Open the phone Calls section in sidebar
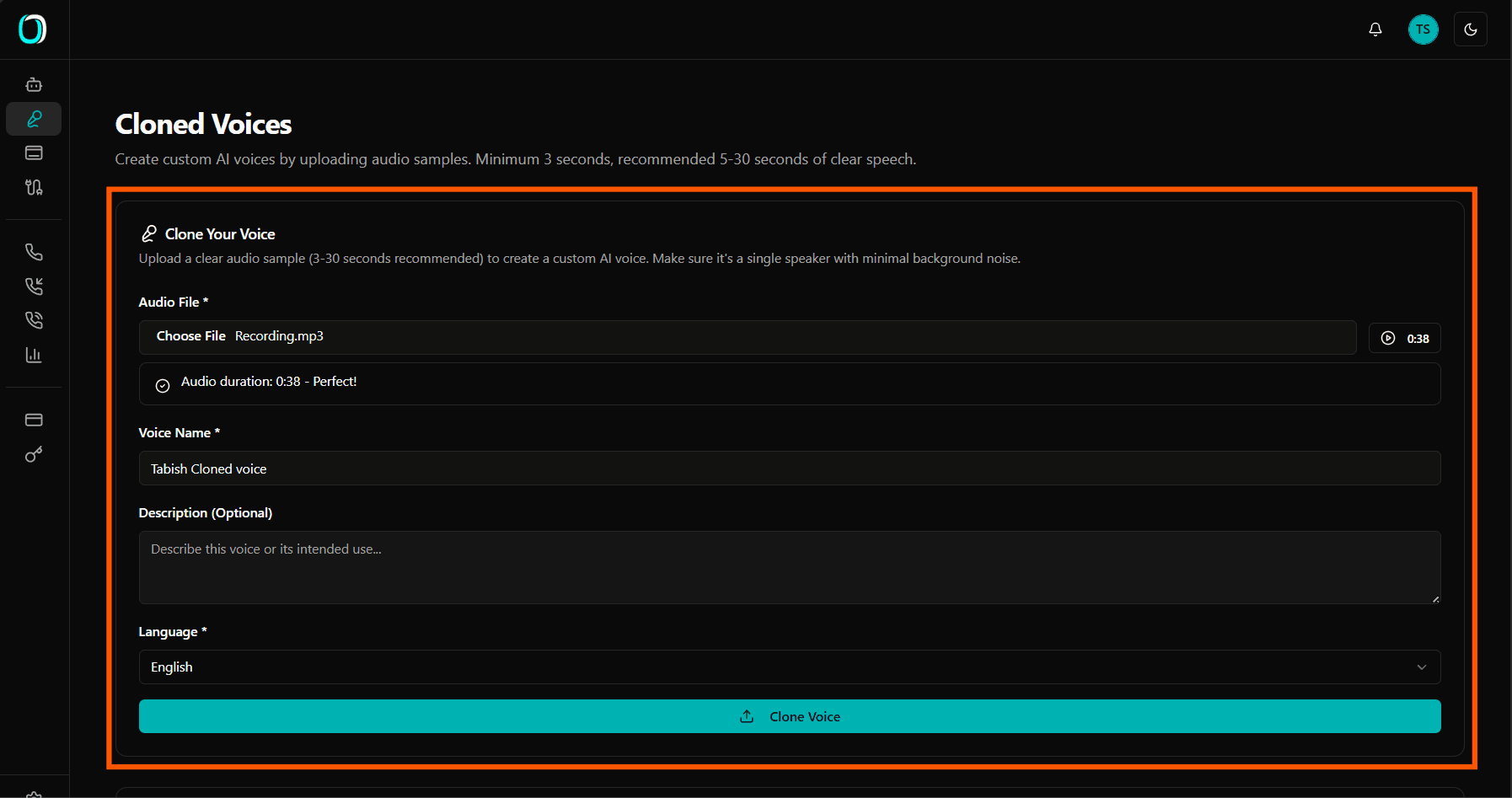Viewport: 1512px width, 798px height. pos(34,251)
